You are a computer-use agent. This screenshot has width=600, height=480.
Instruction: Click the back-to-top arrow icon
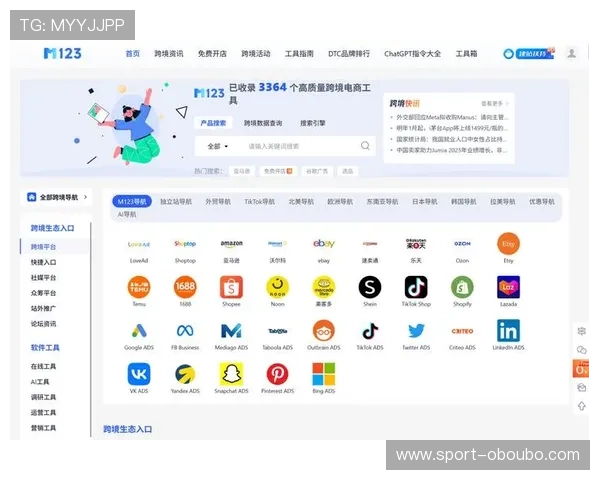pyautogui.click(x=582, y=406)
